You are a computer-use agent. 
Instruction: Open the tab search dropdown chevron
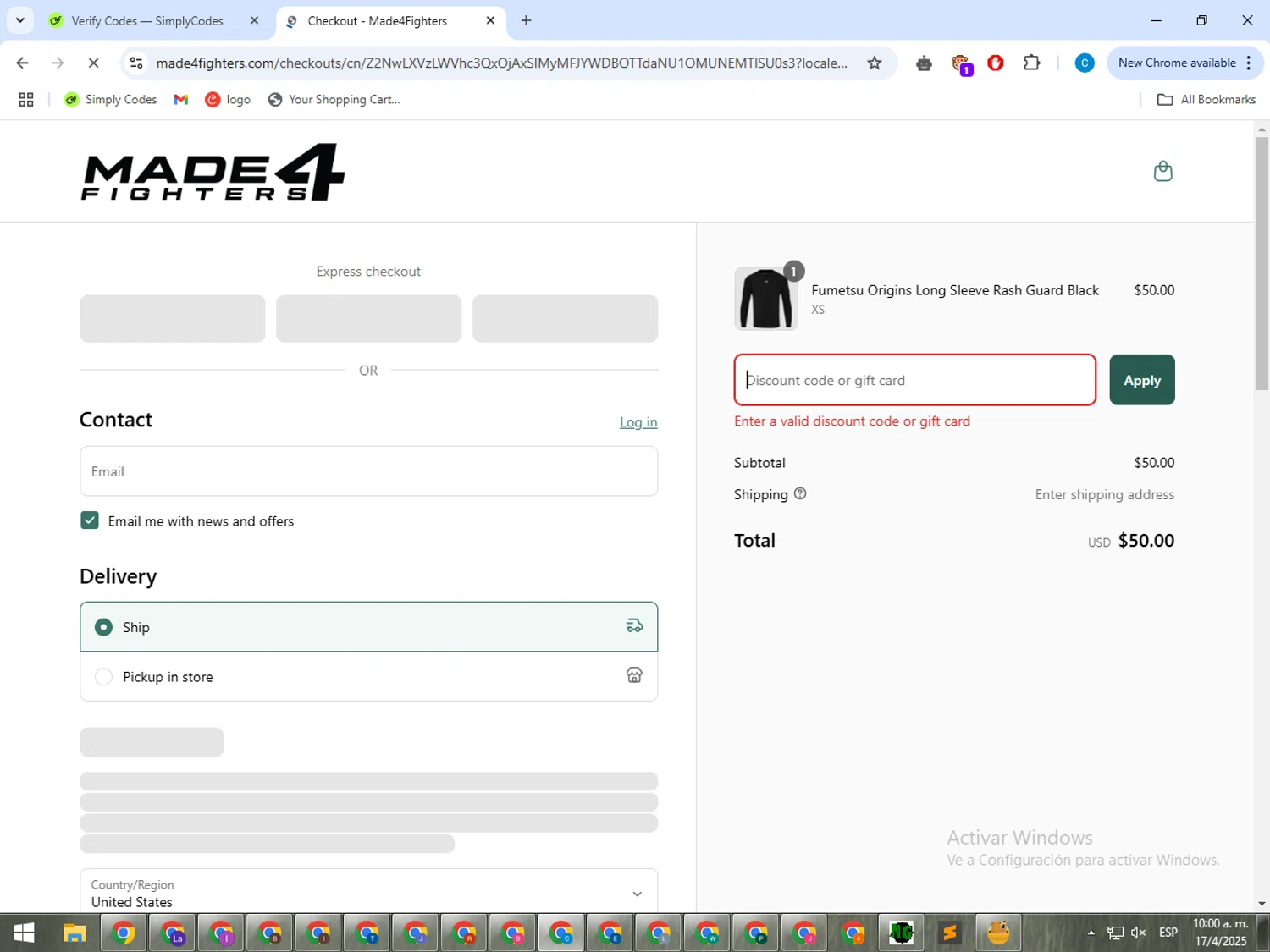pos(20,20)
